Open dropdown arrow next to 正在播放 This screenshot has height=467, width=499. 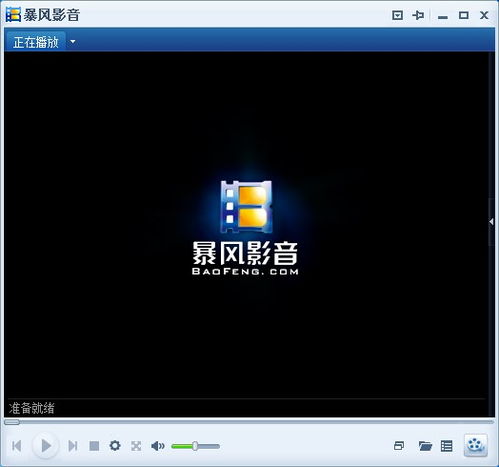tap(73, 42)
